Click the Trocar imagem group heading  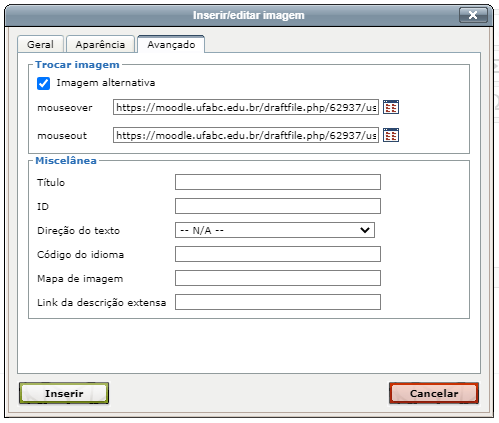click(77, 65)
